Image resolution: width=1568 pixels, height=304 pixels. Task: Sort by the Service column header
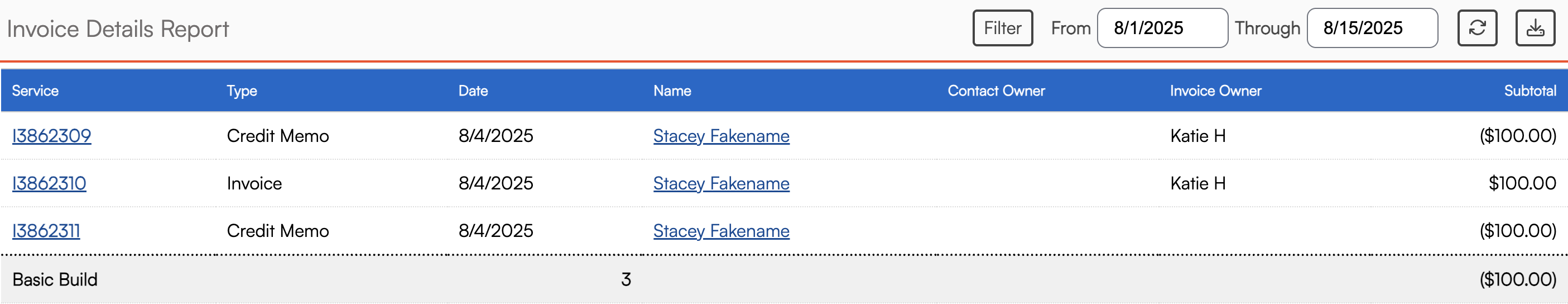tap(35, 91)
